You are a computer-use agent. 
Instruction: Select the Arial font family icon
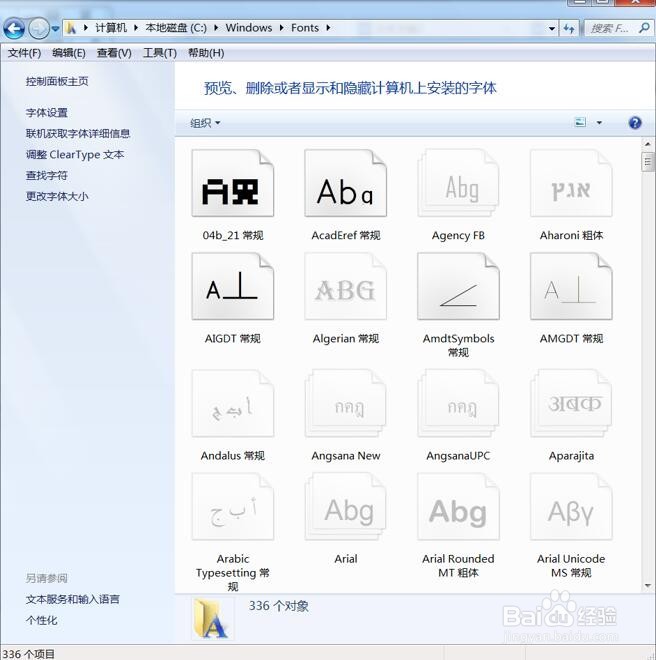pyautogui.click(x=345, y=507)
